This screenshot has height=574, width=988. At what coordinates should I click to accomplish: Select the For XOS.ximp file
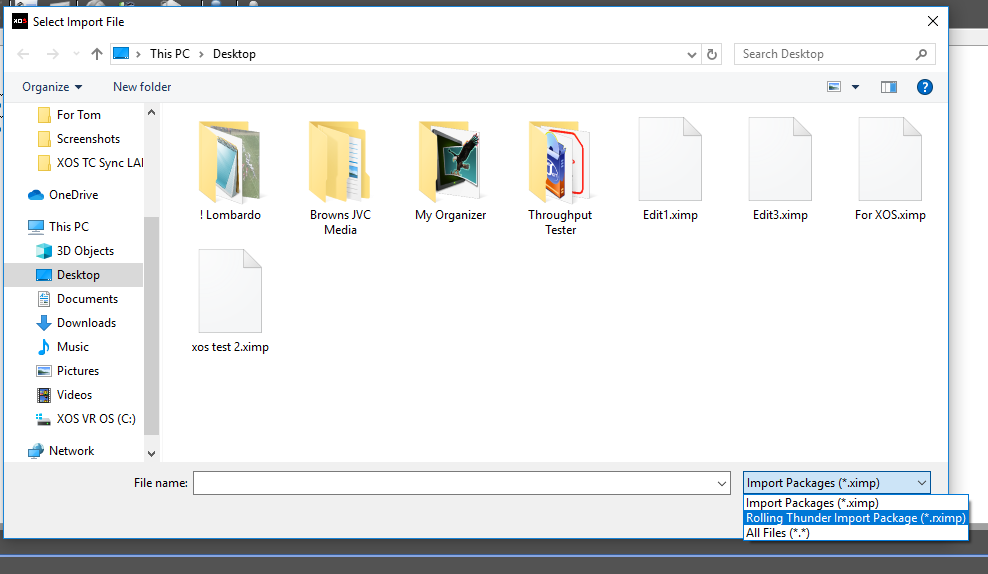(890, 170)
